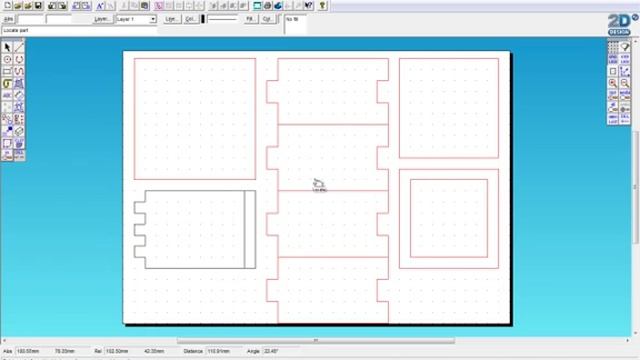Click the Fill button
The height and width of the screenshot is (360, 640).
click(250, 19)
